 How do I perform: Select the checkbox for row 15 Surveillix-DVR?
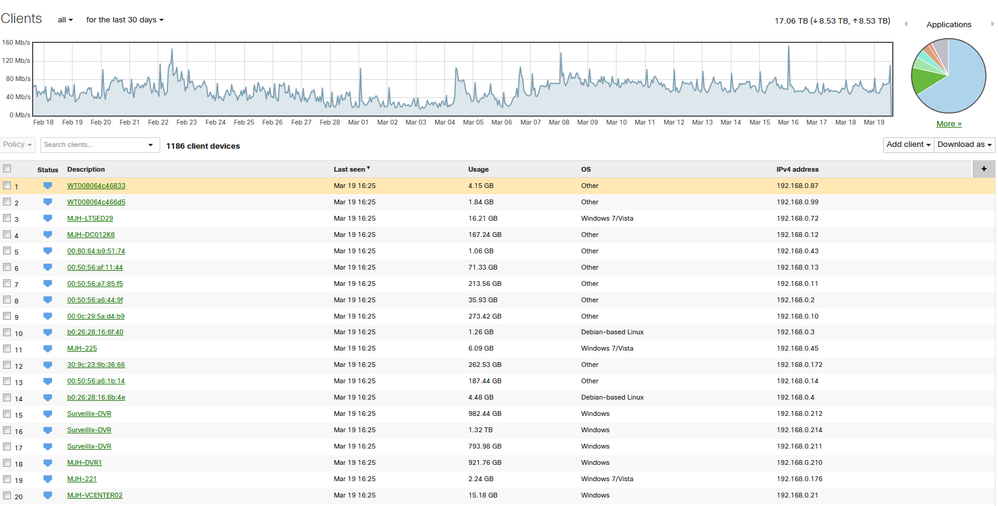tap(7, 414)
